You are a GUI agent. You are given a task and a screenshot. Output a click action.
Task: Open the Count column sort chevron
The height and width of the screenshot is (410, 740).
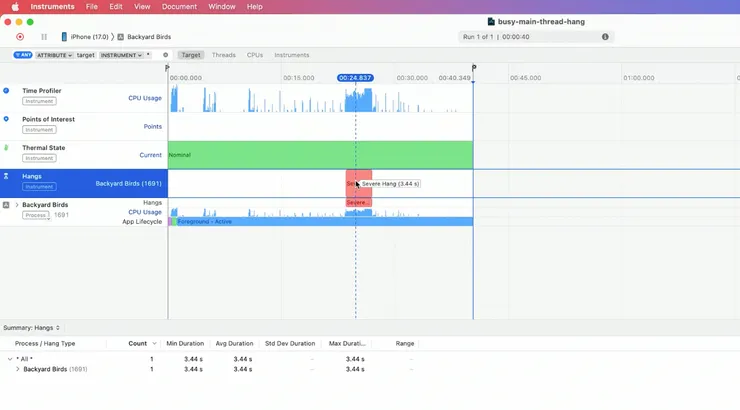[x=154, y=343]
